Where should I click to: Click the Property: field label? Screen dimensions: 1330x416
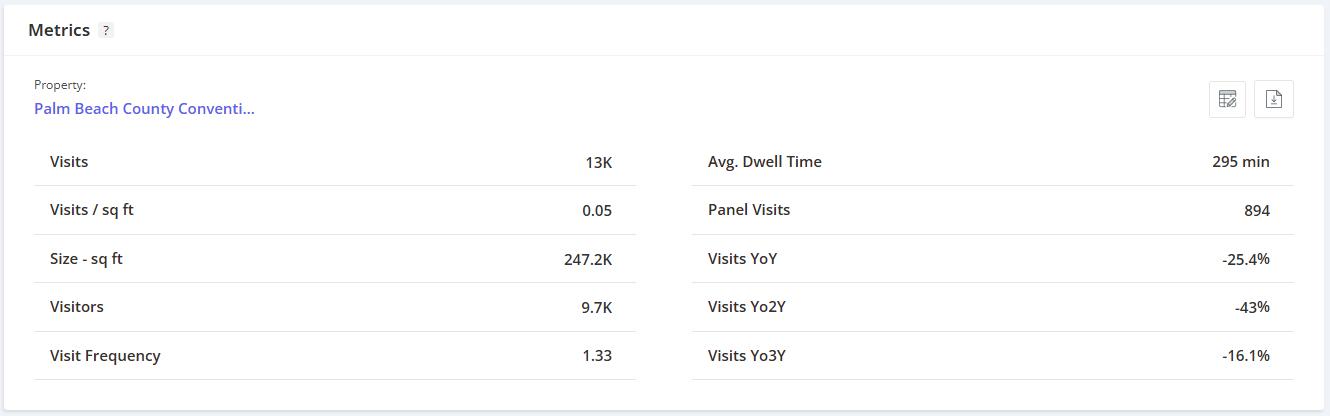coord(60,85)
